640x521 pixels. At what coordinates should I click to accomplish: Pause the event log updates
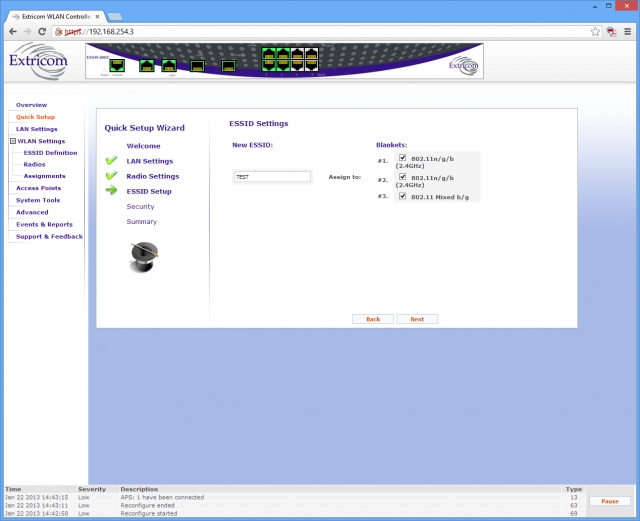click(610, 501)
